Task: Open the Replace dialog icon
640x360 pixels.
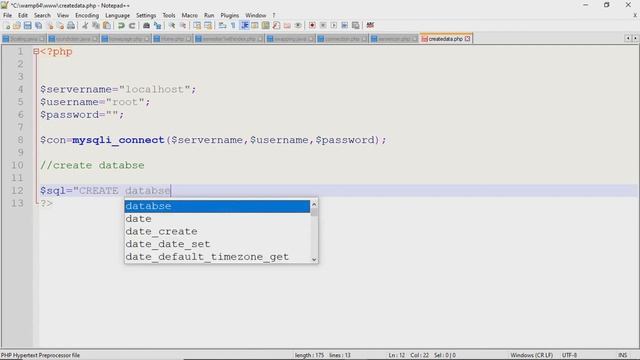Action: click(158, 26)
